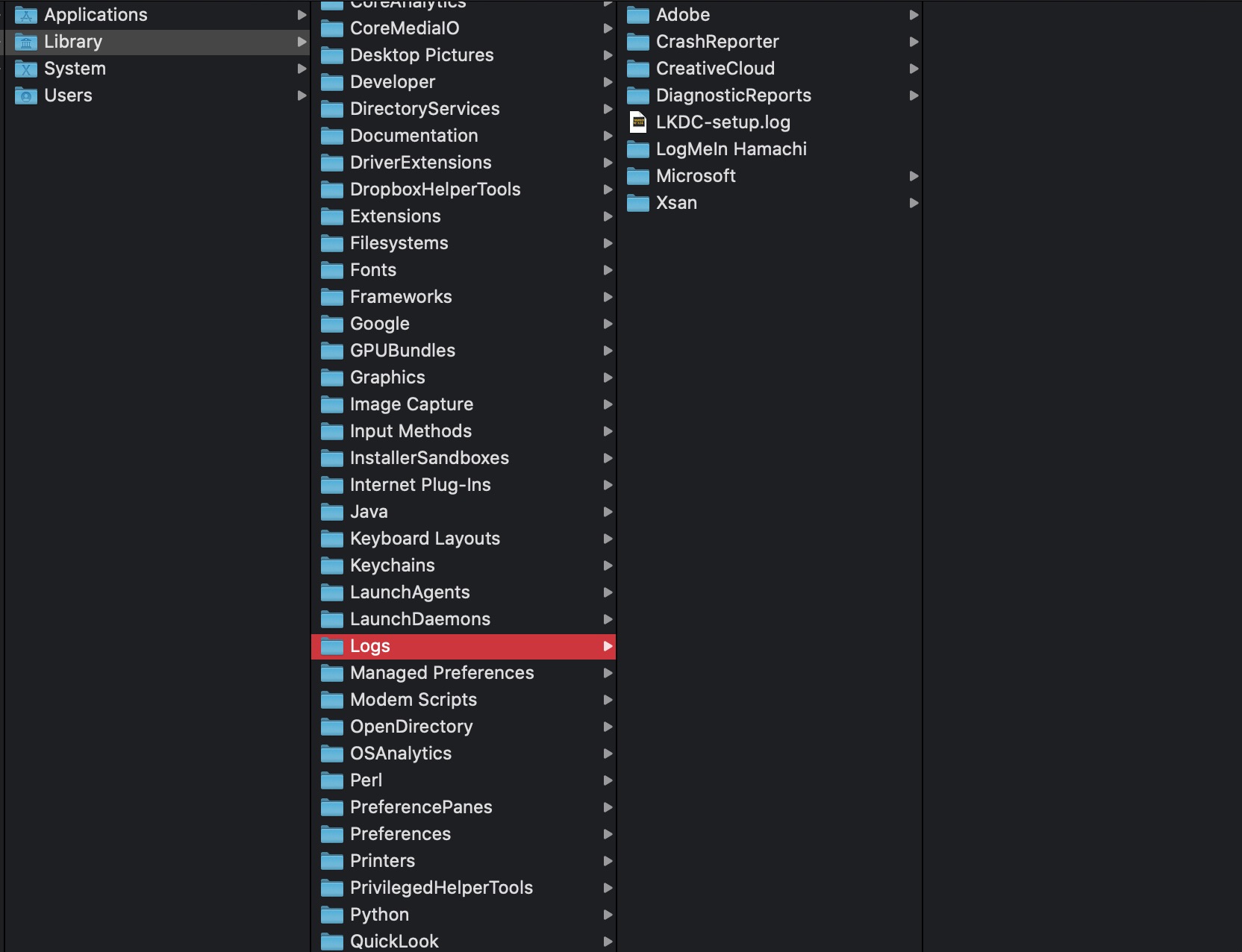Viewport: 1242px width, 952px height.
Task: Expand the Microsoft folder
Action: (x=914, y=176)
